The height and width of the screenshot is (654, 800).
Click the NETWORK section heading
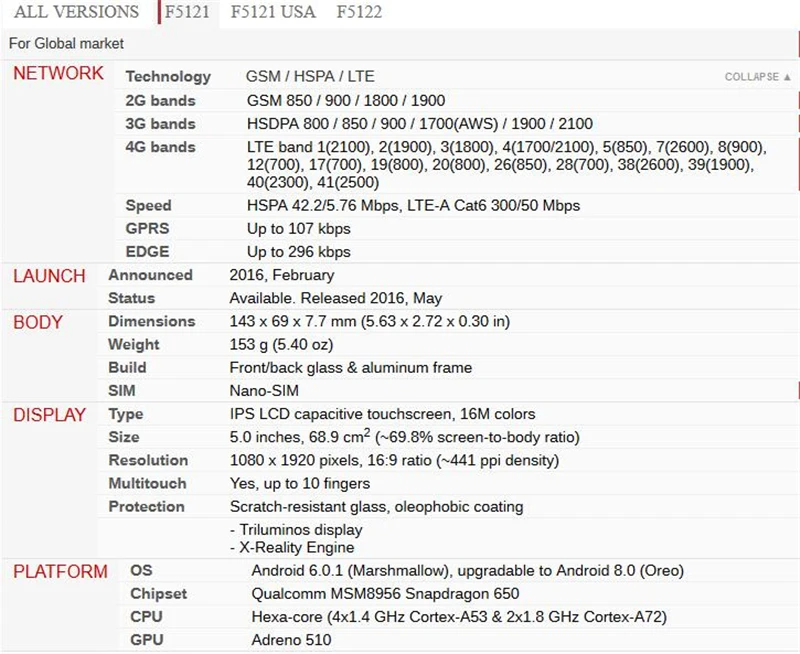58,73
